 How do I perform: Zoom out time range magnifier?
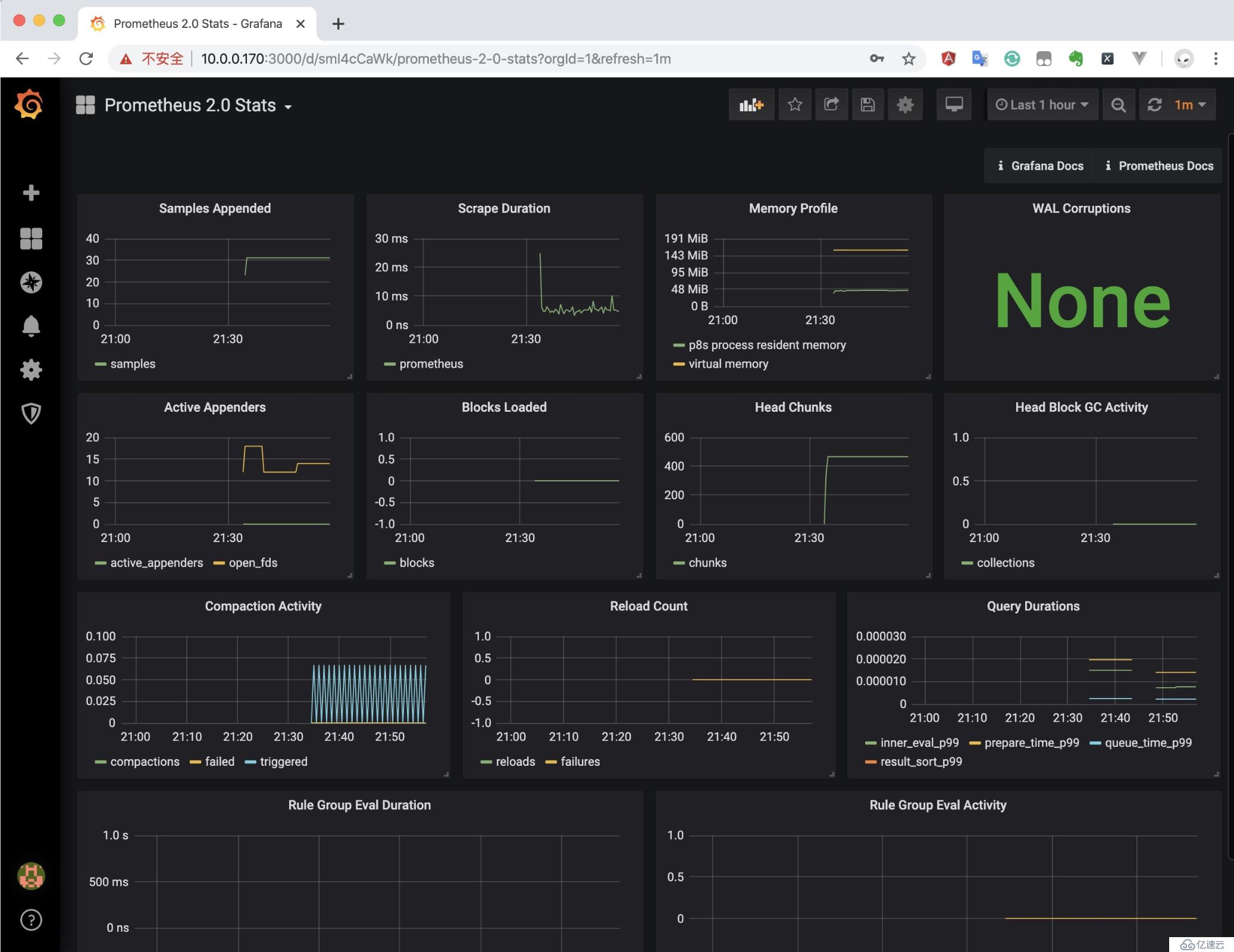coord(1119,105)
